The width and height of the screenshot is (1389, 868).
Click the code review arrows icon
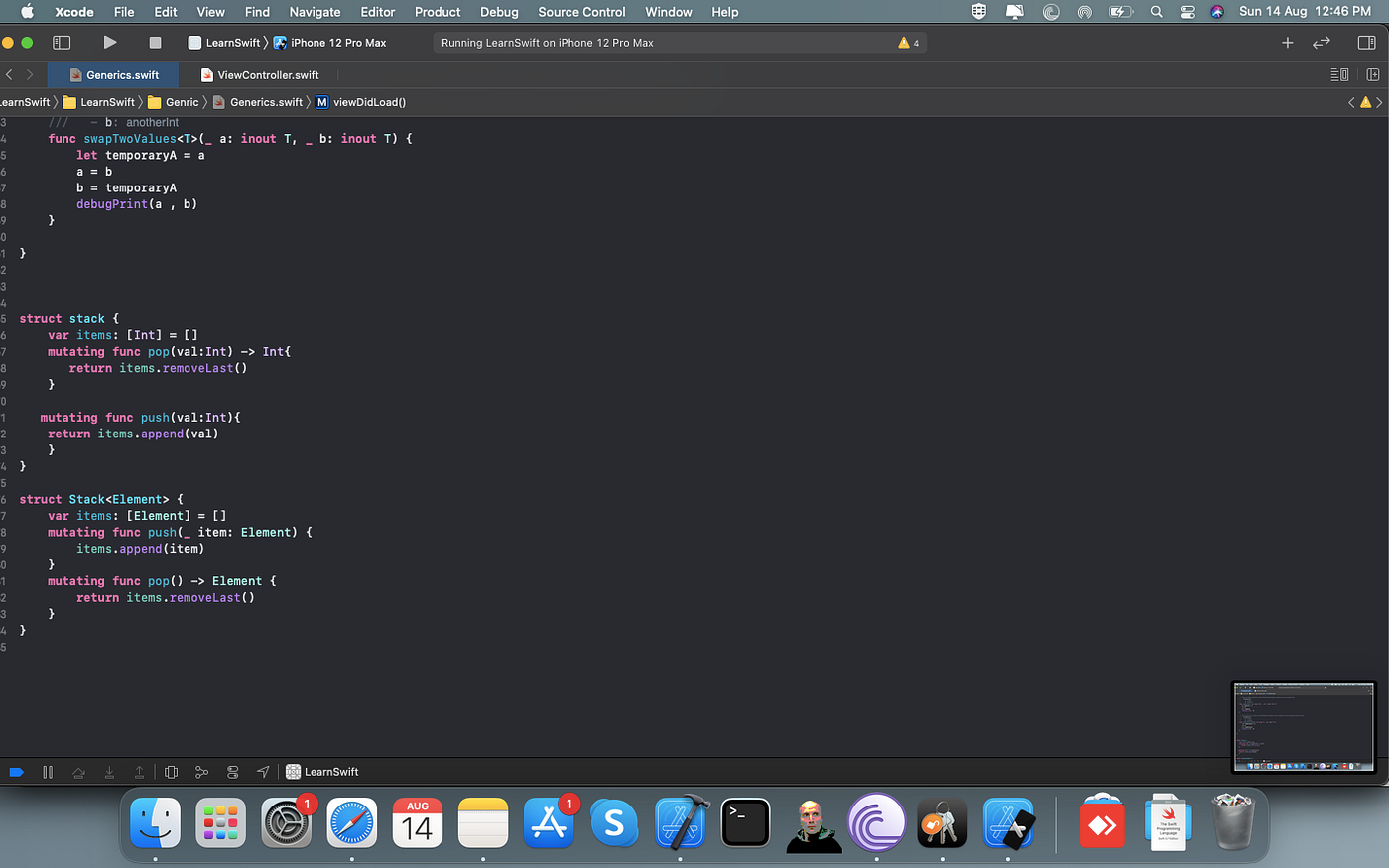(1322, 43)
